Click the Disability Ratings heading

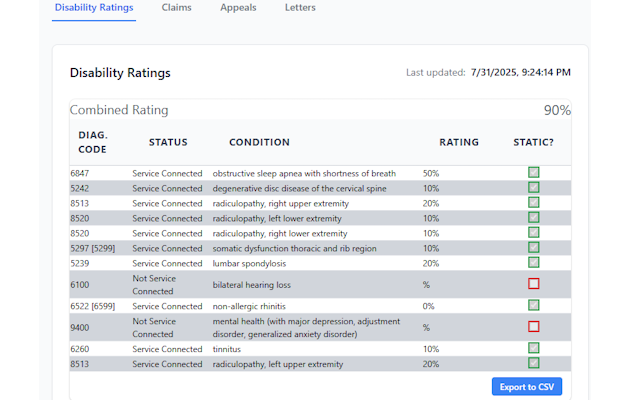coord(120,73)
